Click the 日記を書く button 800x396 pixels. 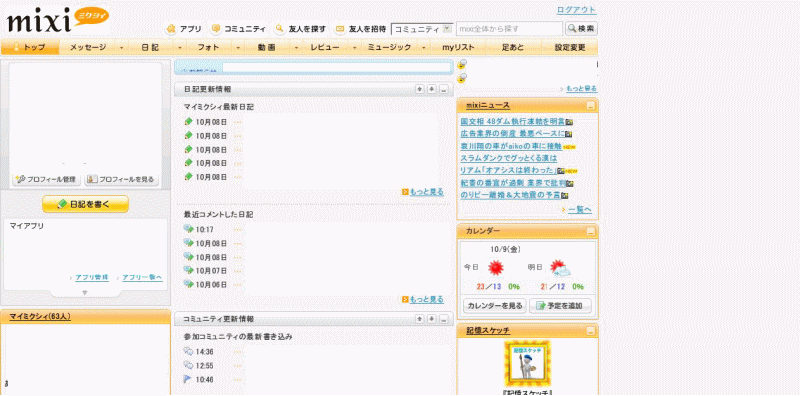tap(85, 204)
